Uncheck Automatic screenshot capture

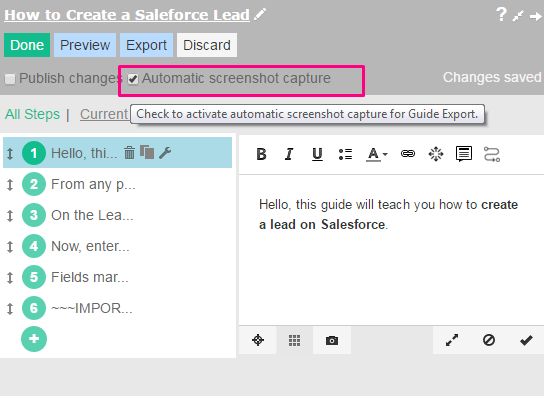[133, 79]
